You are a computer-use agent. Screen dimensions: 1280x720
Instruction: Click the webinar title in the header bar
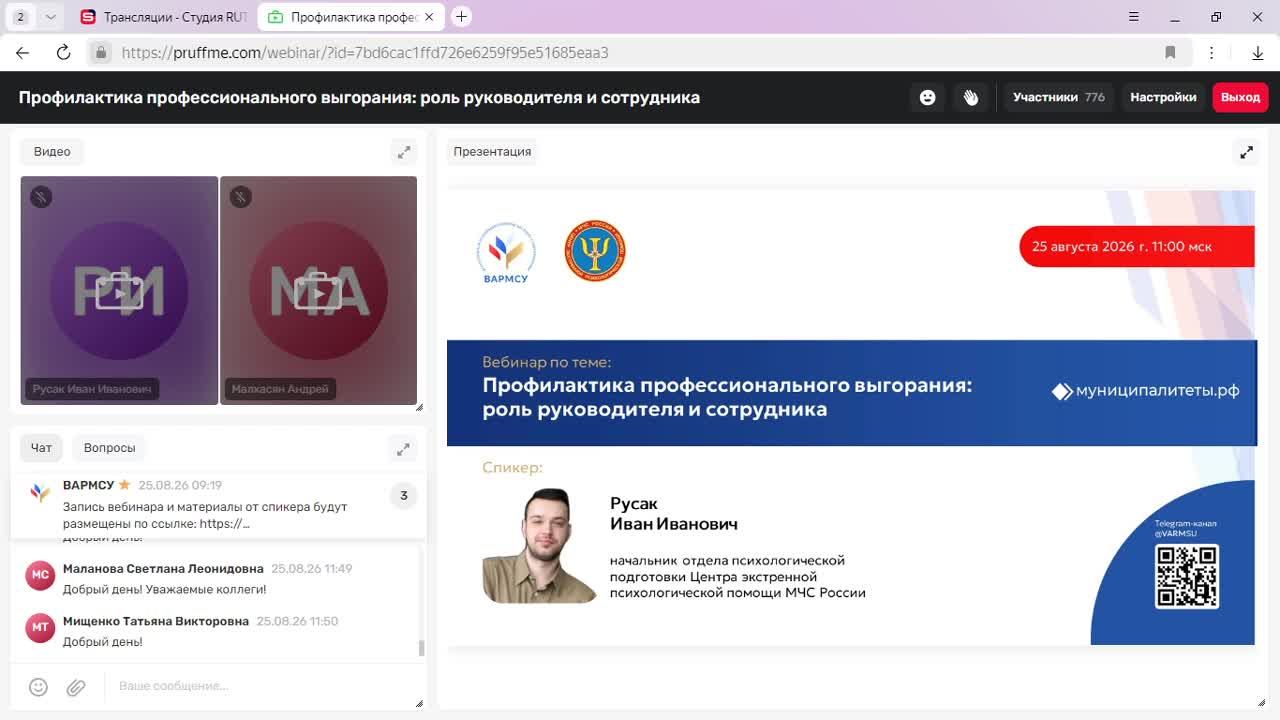click(359, 97)
